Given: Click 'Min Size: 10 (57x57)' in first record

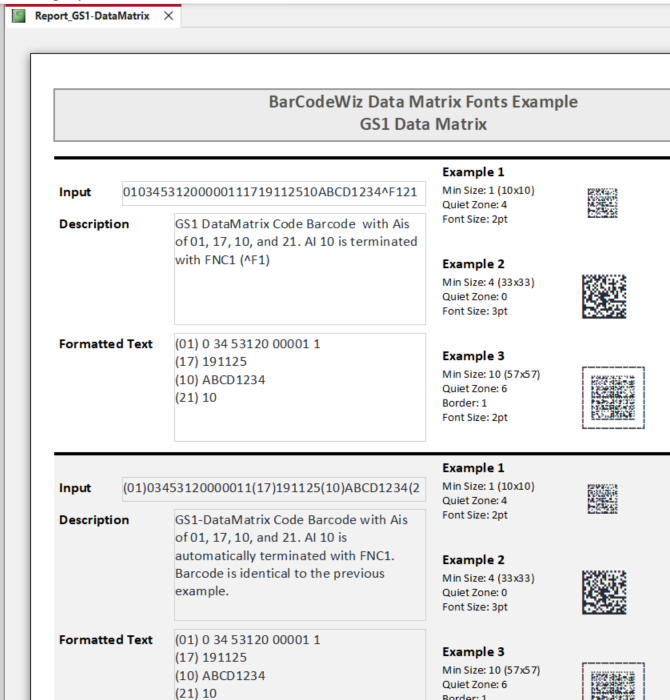Looking at the screenshot, I should tap(491, 375).
